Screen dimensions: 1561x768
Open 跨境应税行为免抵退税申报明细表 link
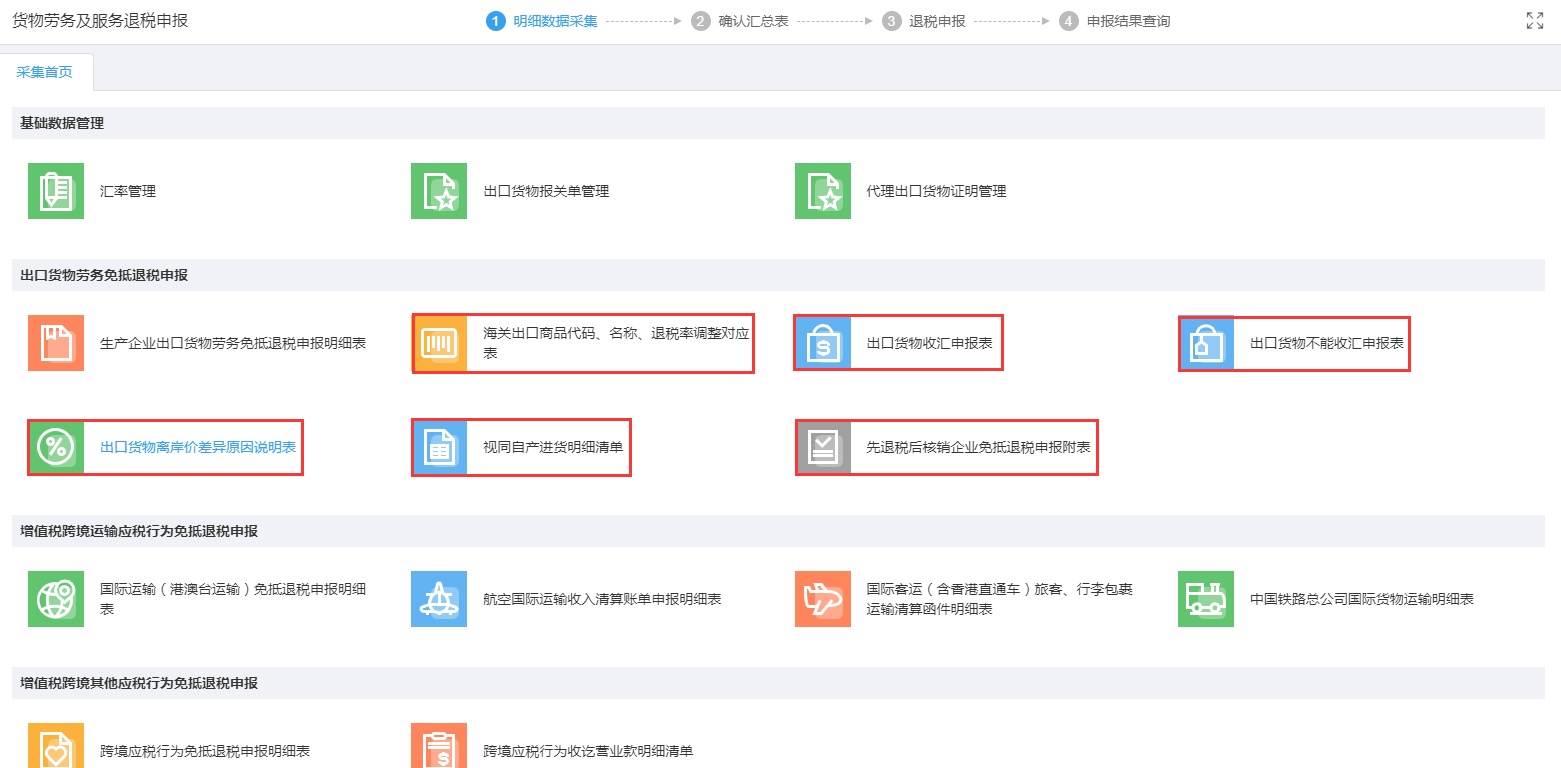coord(205,751)
